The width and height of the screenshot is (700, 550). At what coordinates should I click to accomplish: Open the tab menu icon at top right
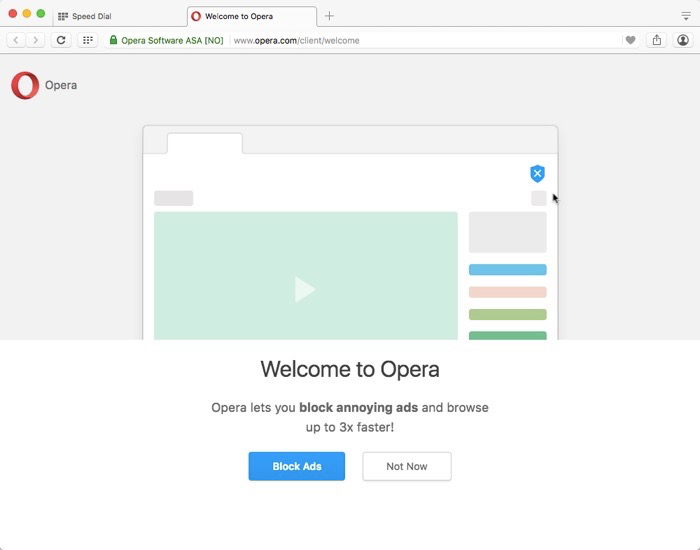686,17
